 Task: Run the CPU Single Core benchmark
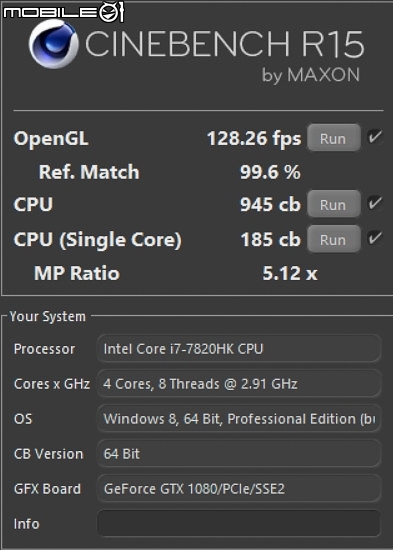click(334, 240)
